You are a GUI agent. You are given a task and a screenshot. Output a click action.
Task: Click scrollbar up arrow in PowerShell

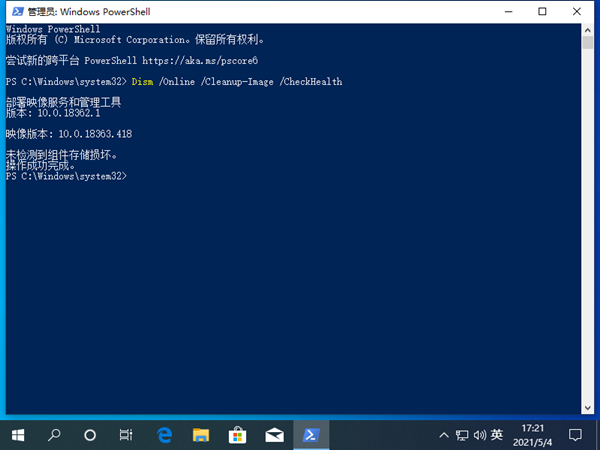(585, 29)
